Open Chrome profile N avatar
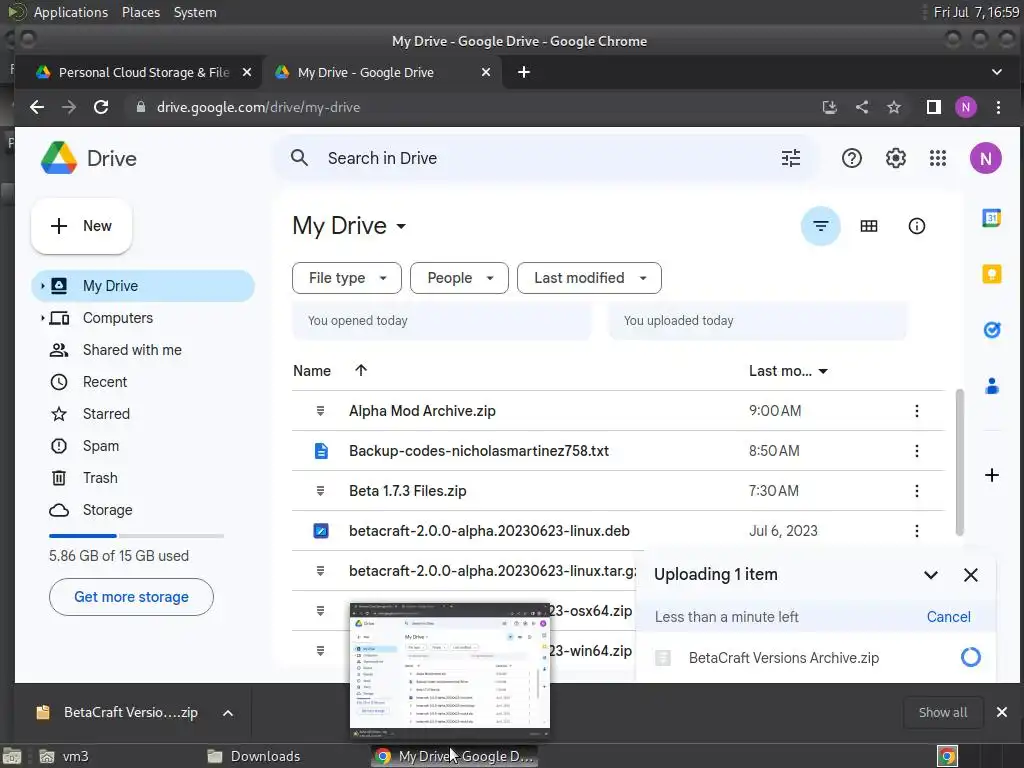The width and height of the screenshot is (1024, 768). pyautogui.click(x=965, y=107)
